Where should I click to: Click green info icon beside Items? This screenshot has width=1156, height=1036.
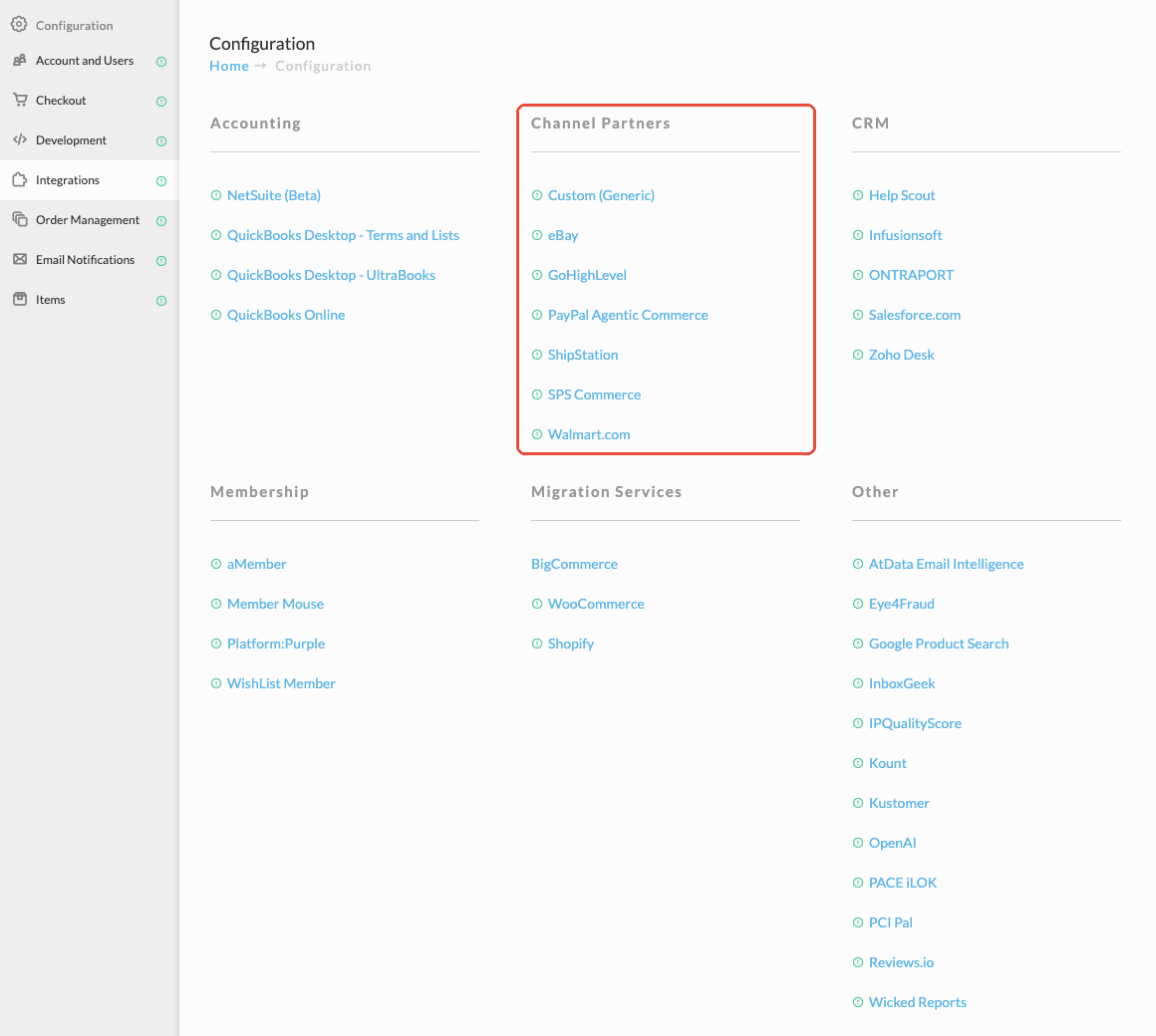pos(161,301)
